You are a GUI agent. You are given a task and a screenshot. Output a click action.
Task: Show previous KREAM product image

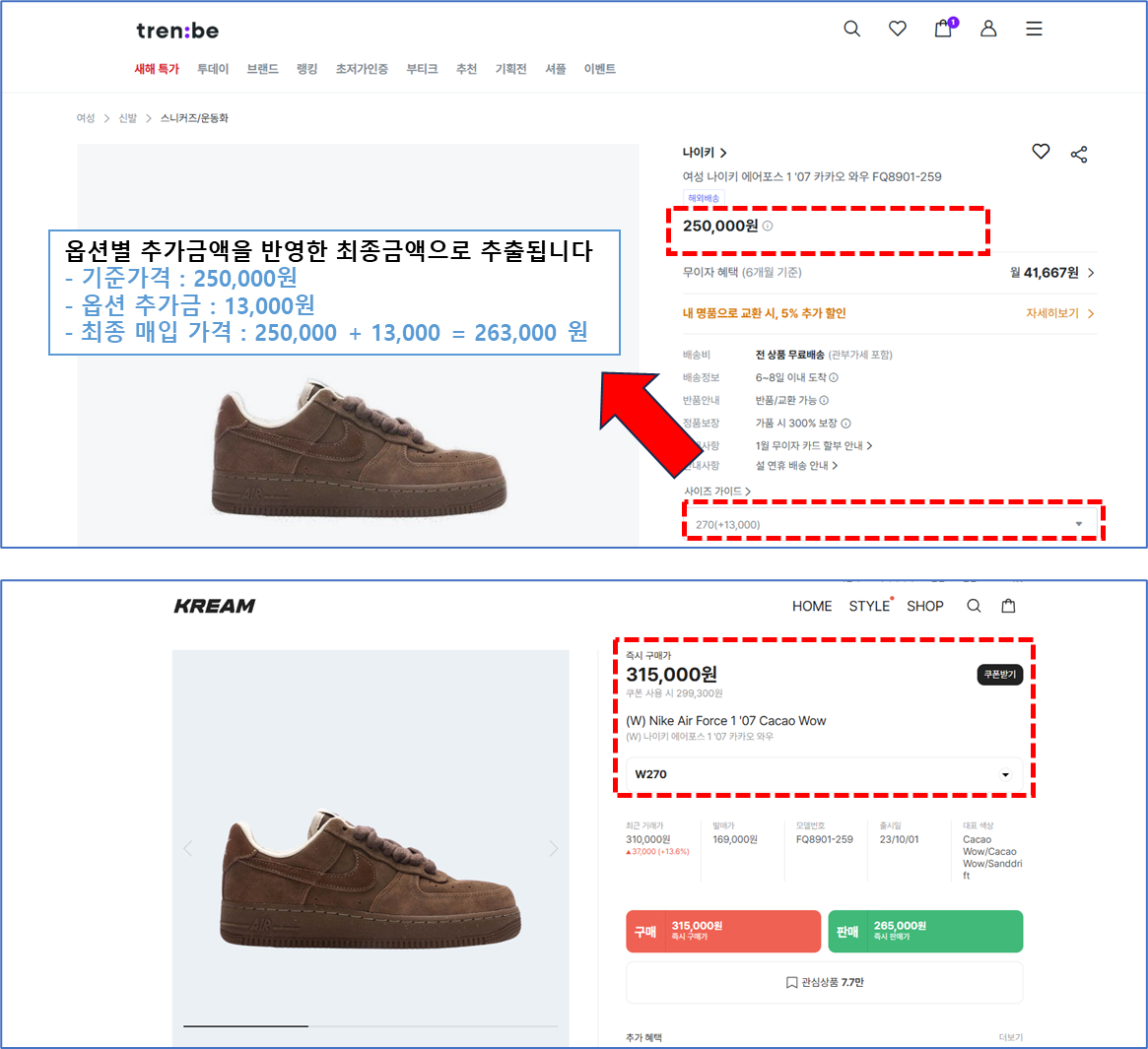(188, 848)
